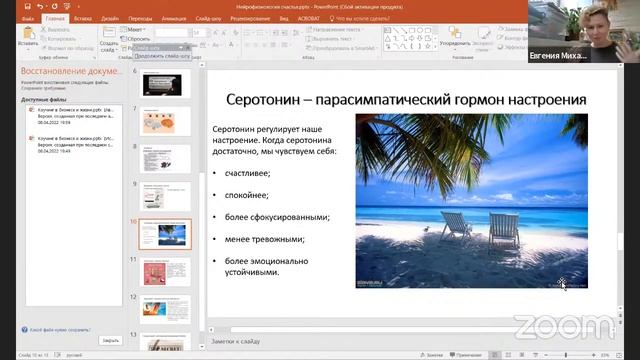This screenshot has width=640, height=360.
Task: Cut selection with Вырезать
Action: click(x=55, y=30)
